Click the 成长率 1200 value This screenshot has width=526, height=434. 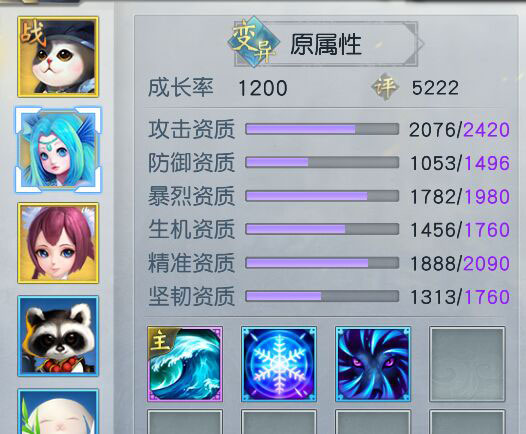coord(263,88)
